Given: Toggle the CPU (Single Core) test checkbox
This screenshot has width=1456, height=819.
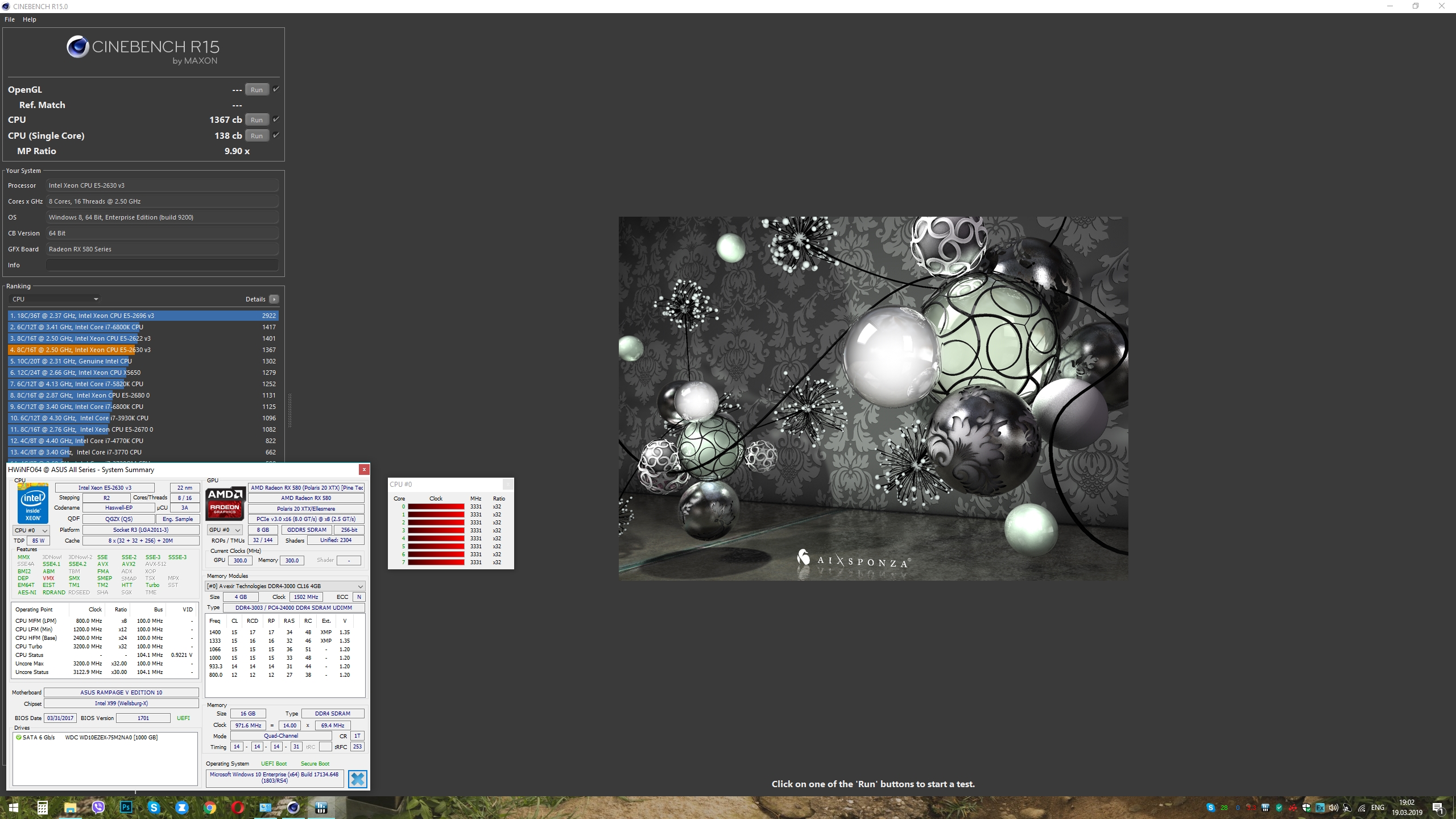Looking at the screenshot, I should tap(276, 135).
